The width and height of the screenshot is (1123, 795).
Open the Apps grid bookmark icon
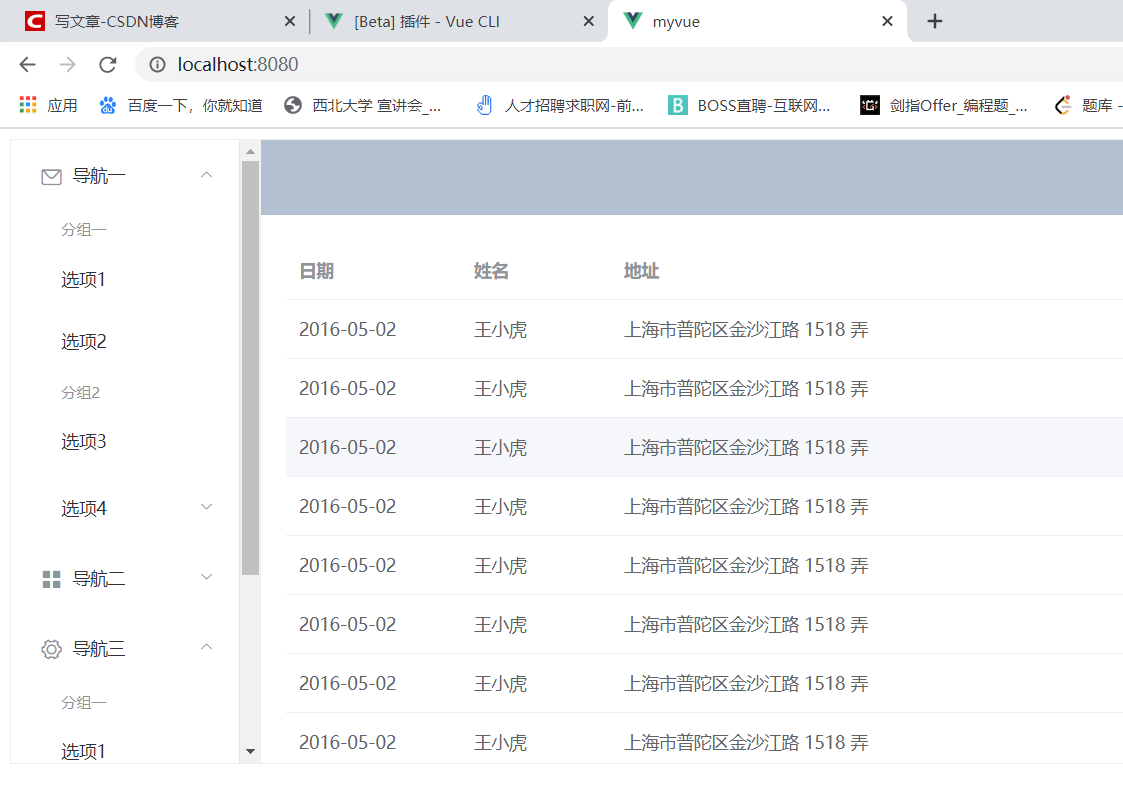click(x=28, y=105)
